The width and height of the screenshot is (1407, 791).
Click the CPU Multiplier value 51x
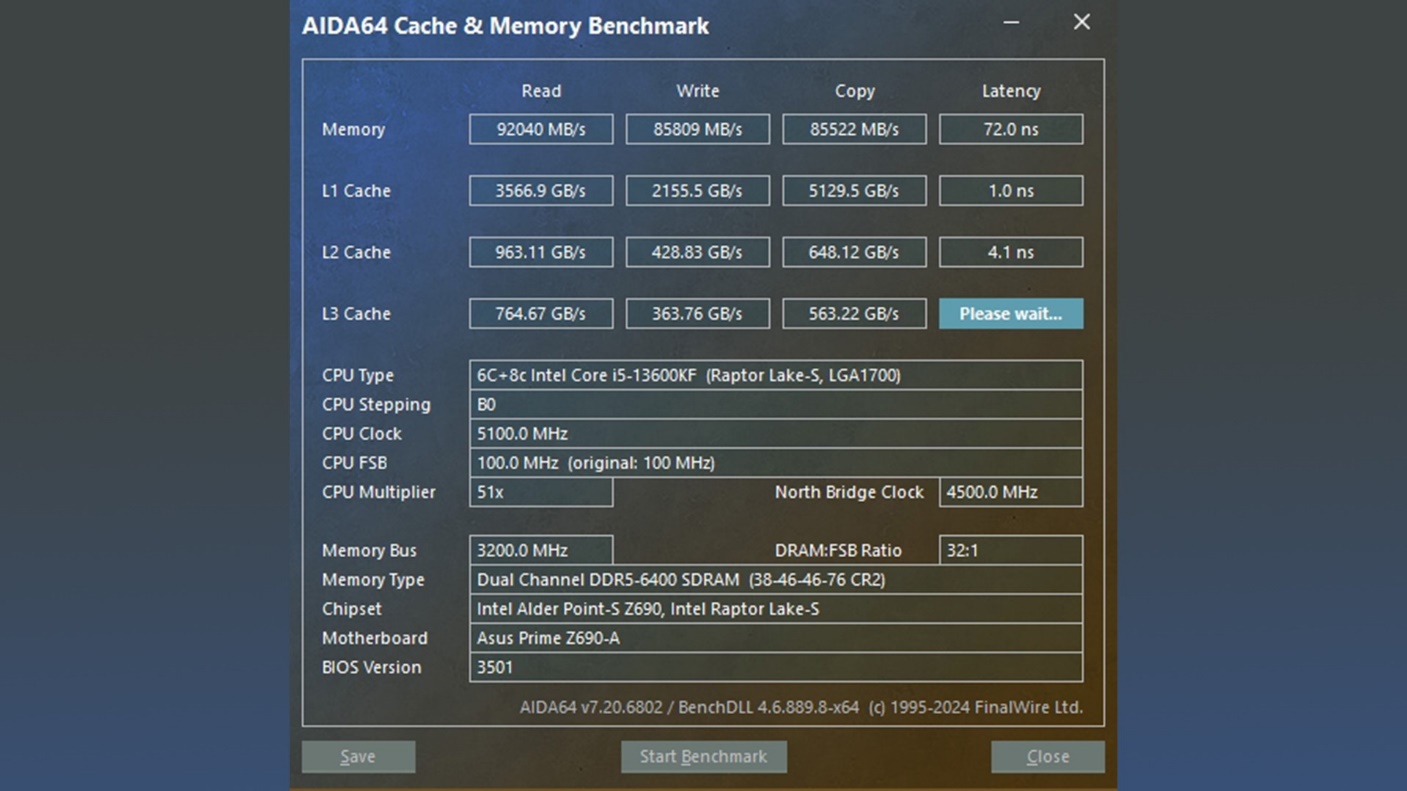pyautogui.click(x=541, y=492)
